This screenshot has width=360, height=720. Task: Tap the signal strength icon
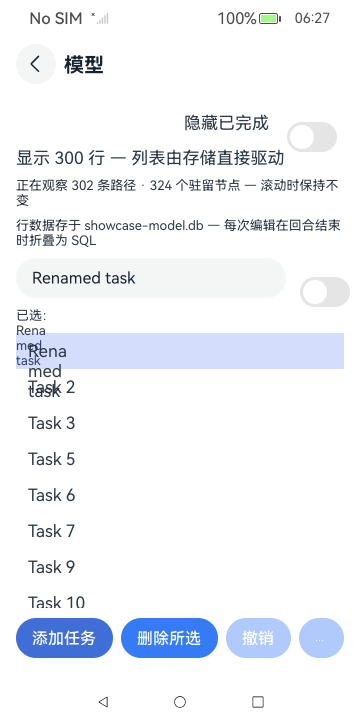101,18
